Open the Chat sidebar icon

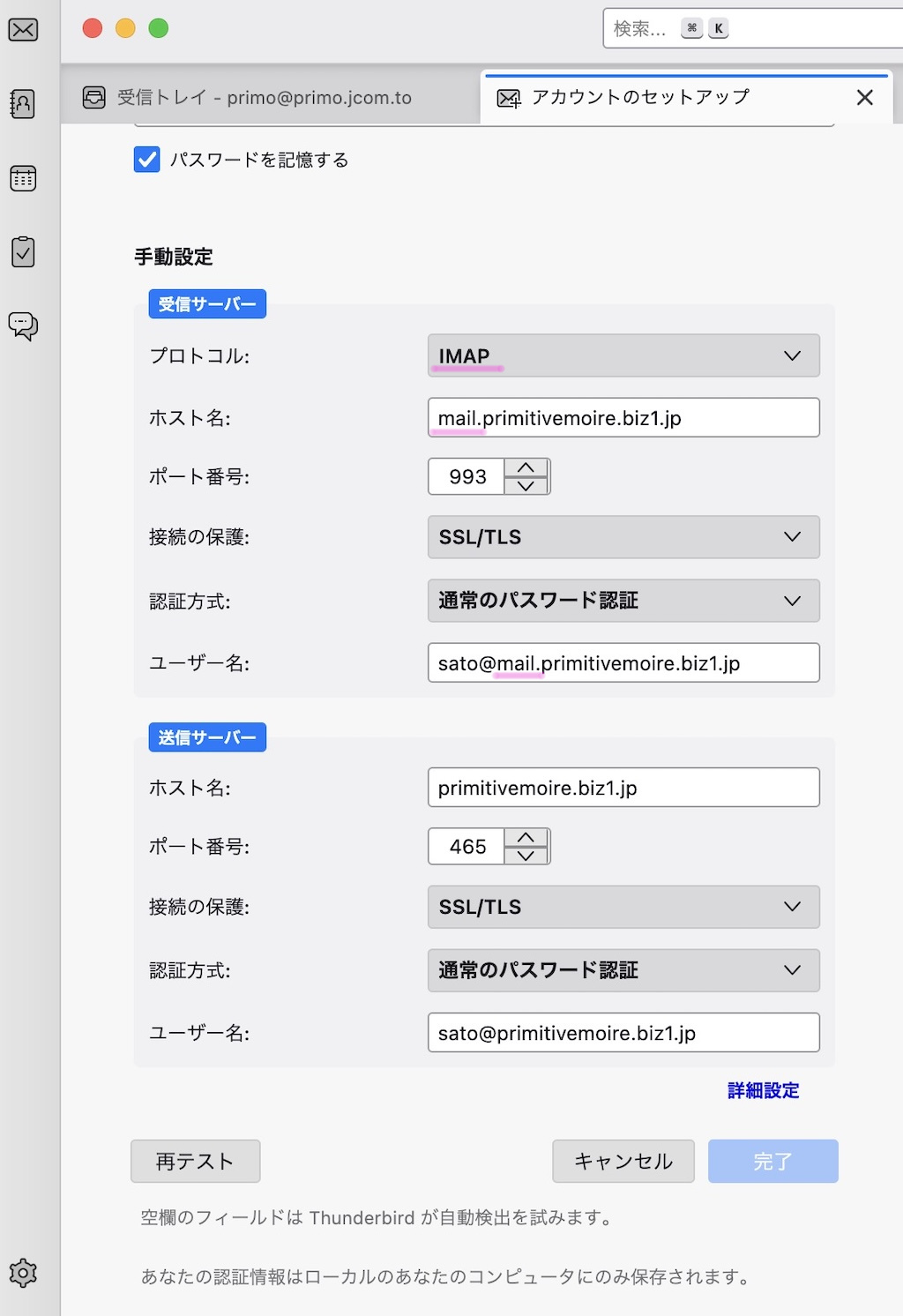click(x=23, y=325)
